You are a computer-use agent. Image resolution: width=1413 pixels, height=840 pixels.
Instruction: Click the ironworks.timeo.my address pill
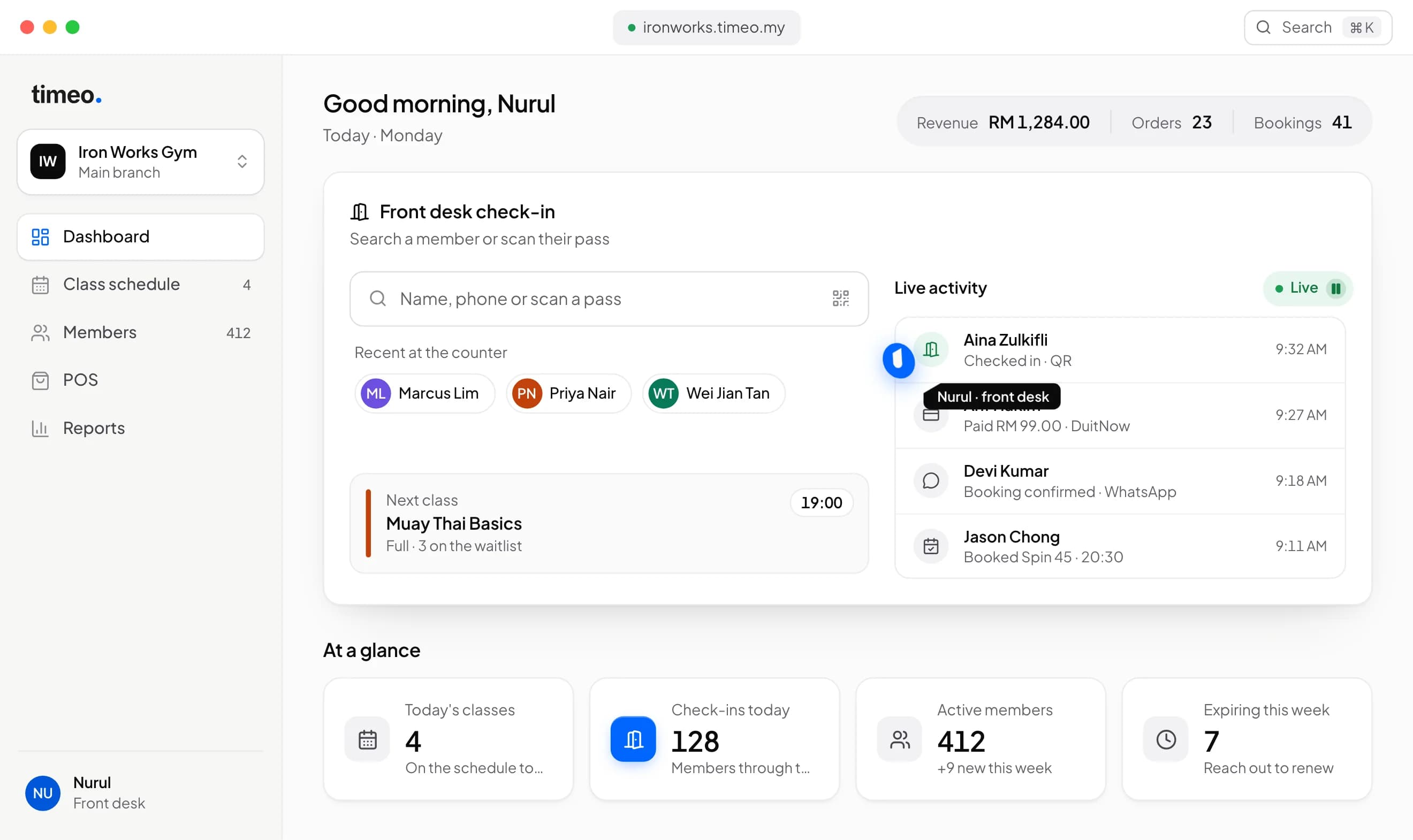coord(707,27)
